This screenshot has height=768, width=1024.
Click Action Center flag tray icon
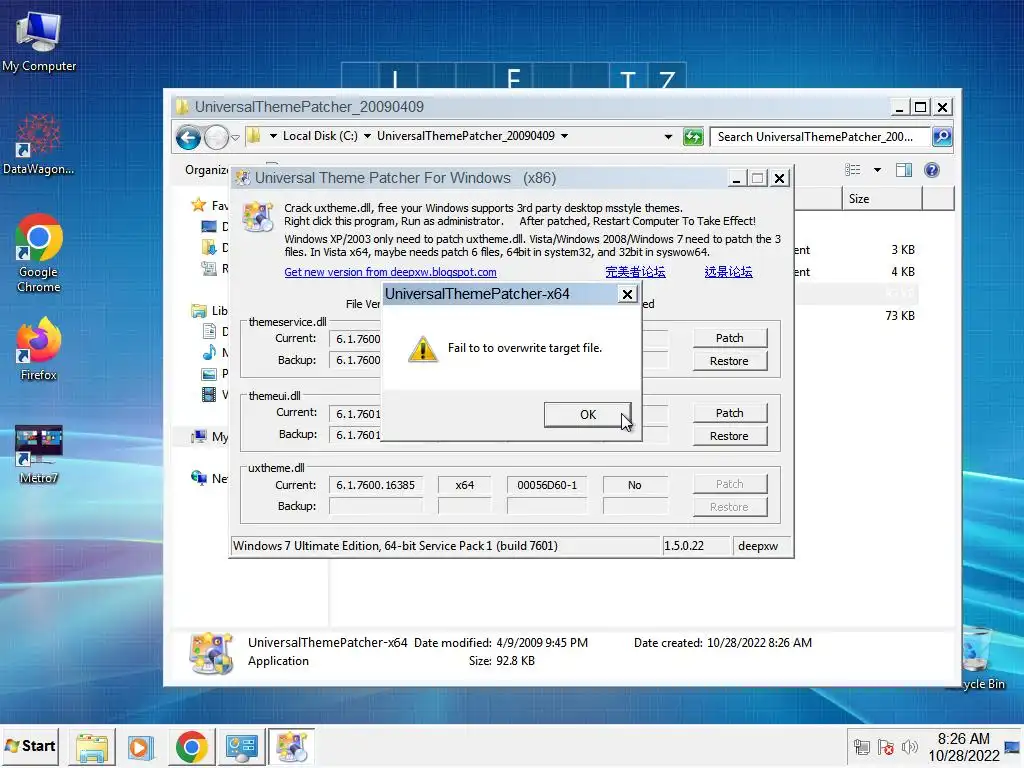tap(886, 747)
